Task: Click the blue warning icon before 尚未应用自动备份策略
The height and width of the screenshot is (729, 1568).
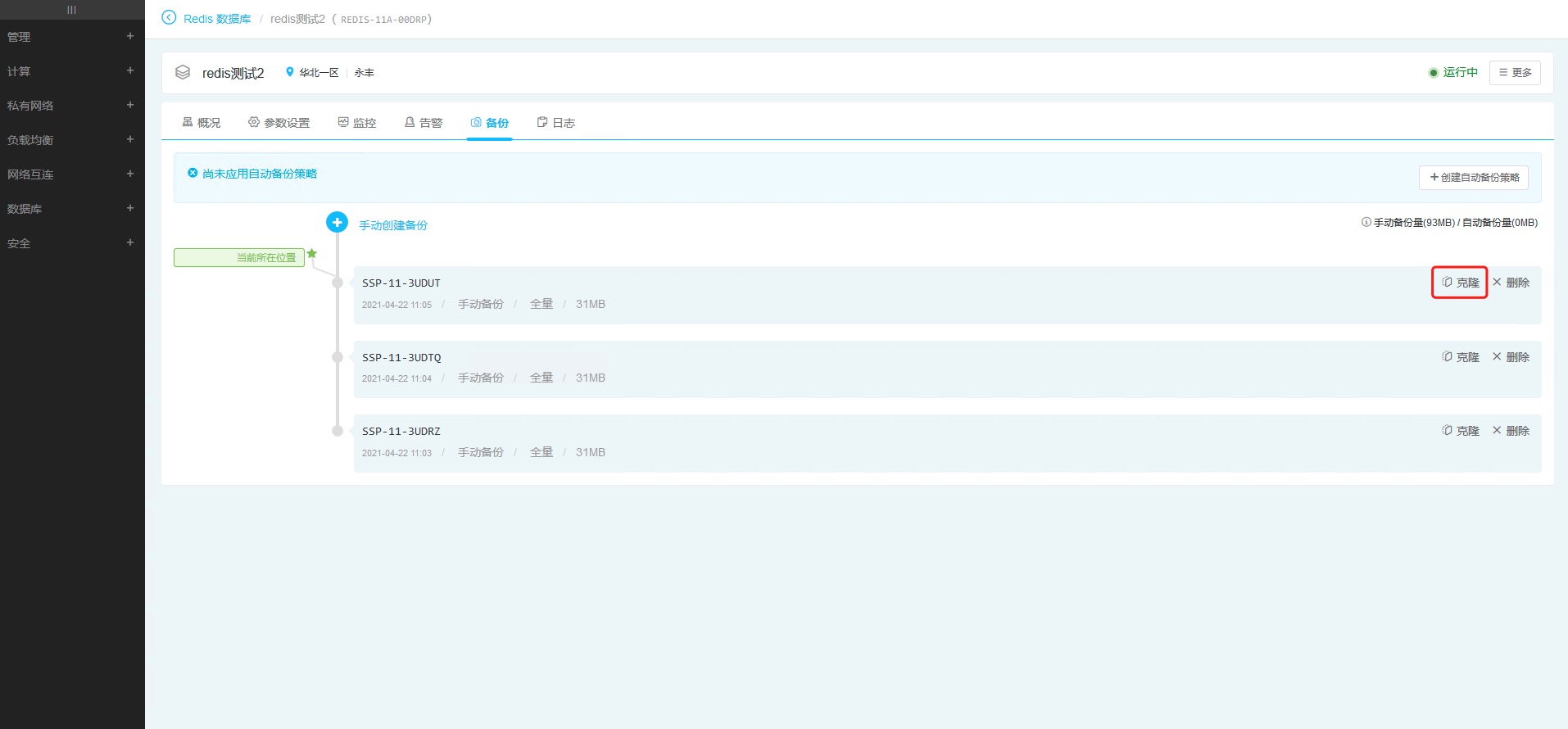Action: [x=193, y=173]
